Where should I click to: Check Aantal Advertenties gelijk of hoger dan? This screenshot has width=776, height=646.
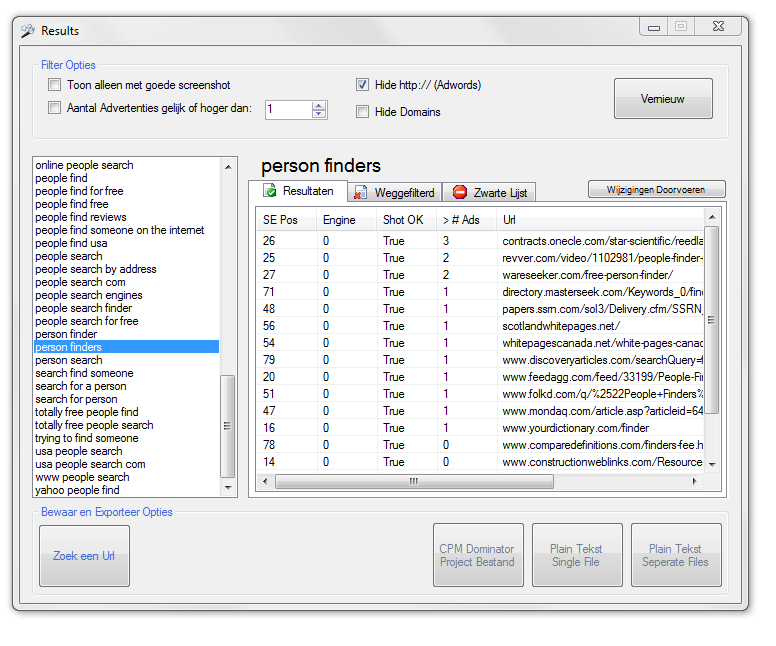(55, 108)
